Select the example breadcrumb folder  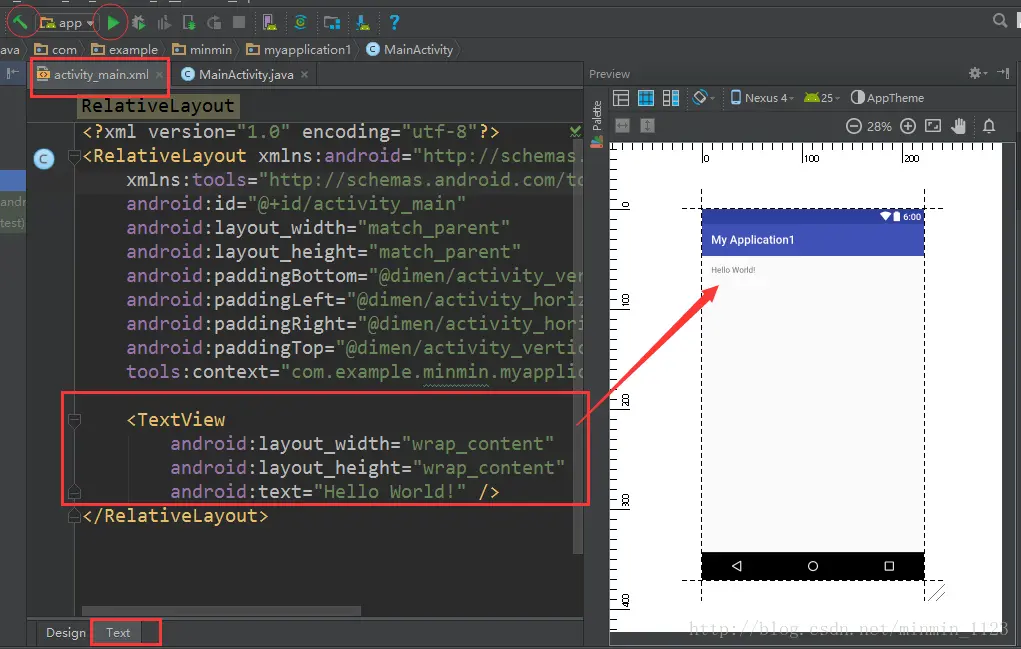click(x=124, y=49)
